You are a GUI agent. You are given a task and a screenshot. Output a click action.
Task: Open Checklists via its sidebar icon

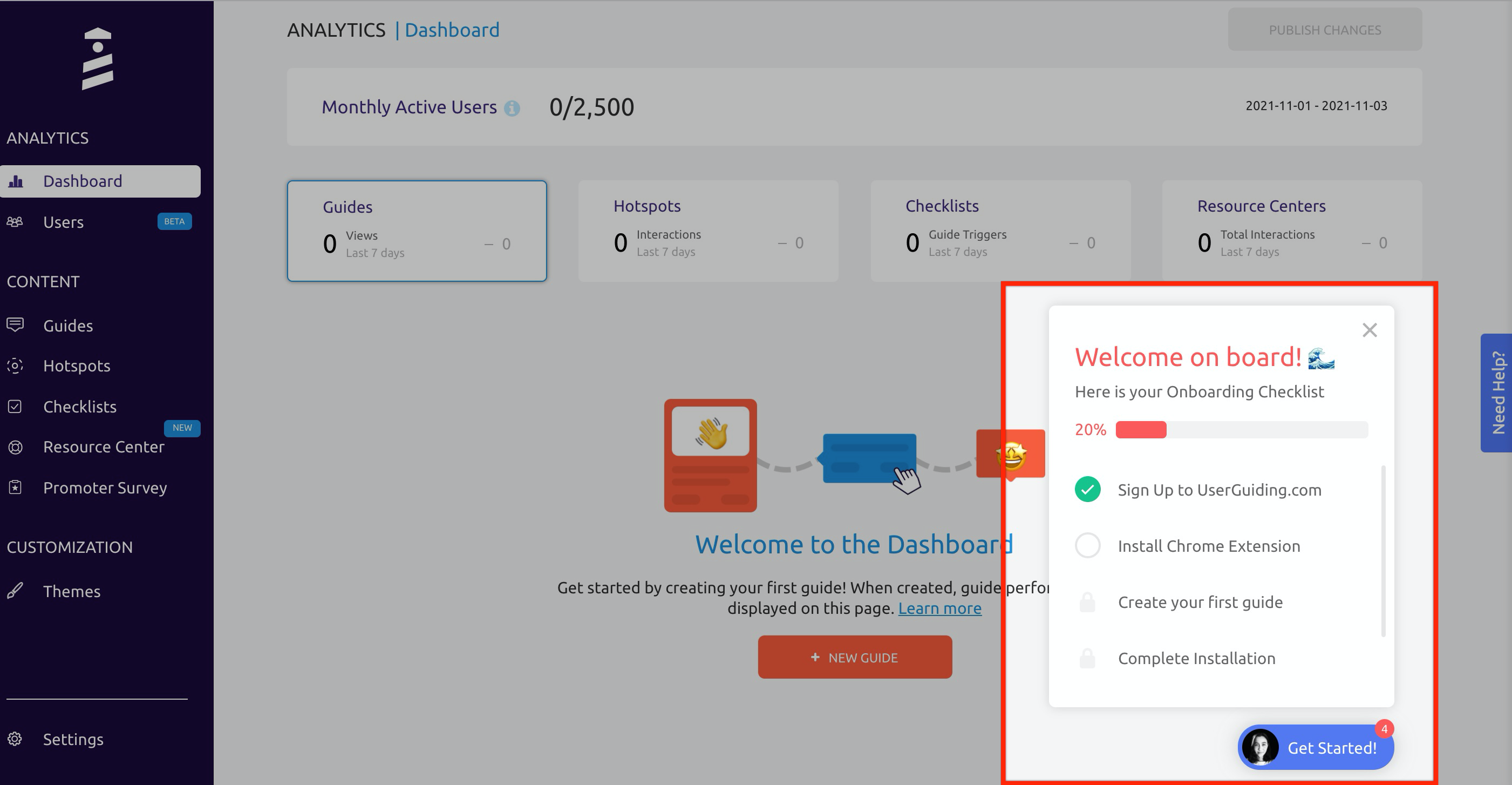point(15,407)
